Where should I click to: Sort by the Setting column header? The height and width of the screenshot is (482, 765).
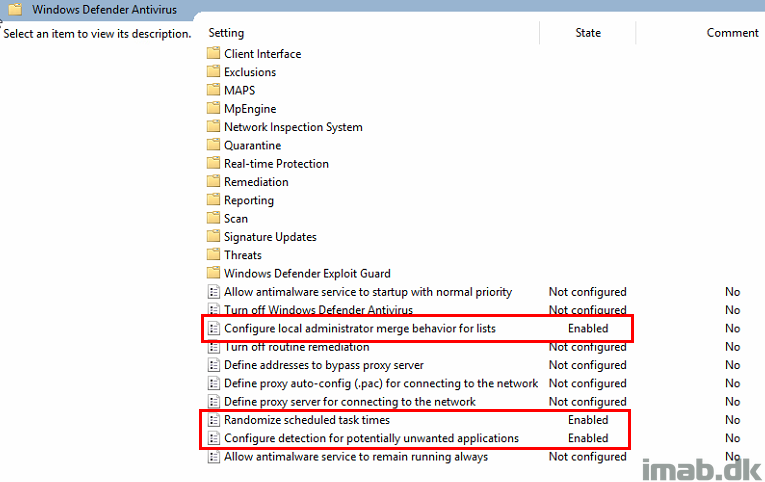[226, 33]
